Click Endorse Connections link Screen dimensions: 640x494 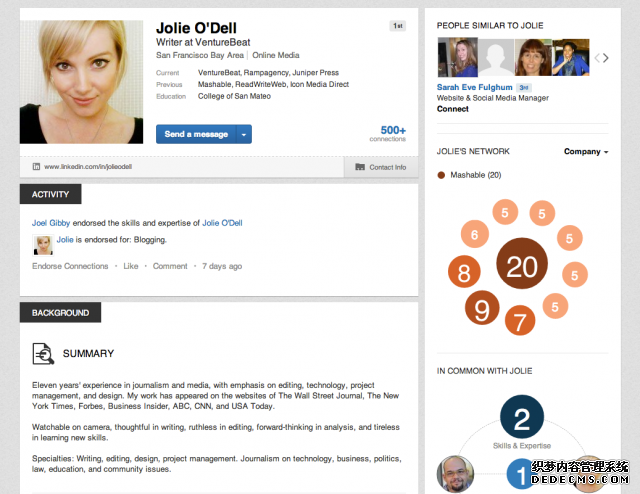(x=70, y=266)
